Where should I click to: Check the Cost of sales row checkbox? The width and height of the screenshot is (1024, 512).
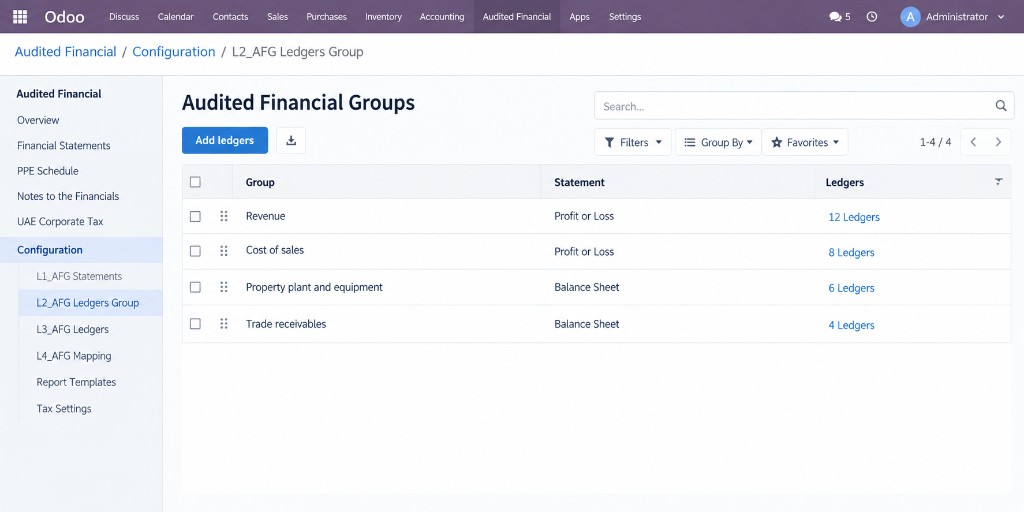(x=195, y=251)
